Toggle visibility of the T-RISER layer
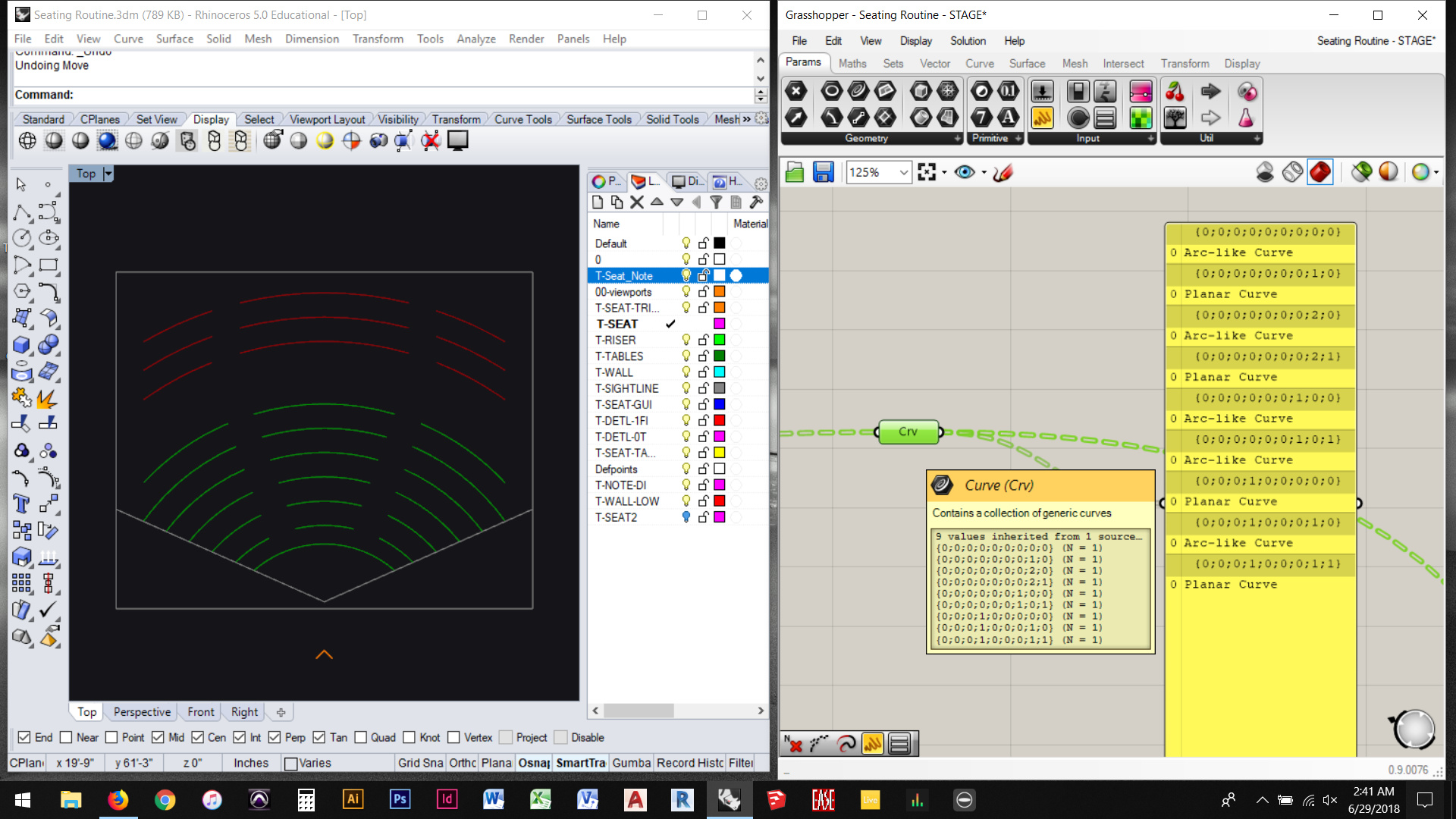The width and height of the screenshot is (1456, 819). tap(686, 340)
